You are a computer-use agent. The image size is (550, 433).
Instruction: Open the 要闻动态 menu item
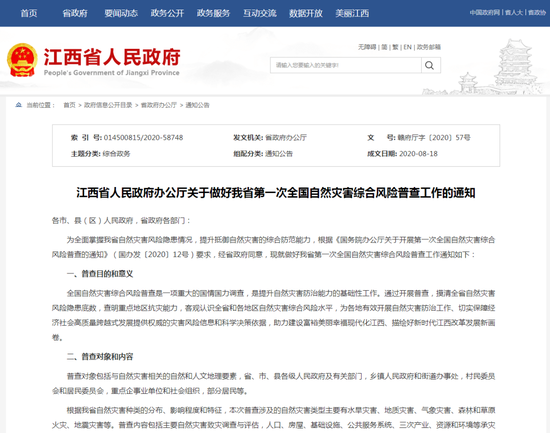121,13
